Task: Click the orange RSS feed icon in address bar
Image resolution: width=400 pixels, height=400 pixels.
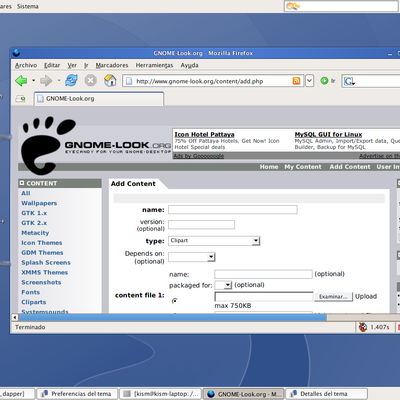Action: click(x=296, y=81)
